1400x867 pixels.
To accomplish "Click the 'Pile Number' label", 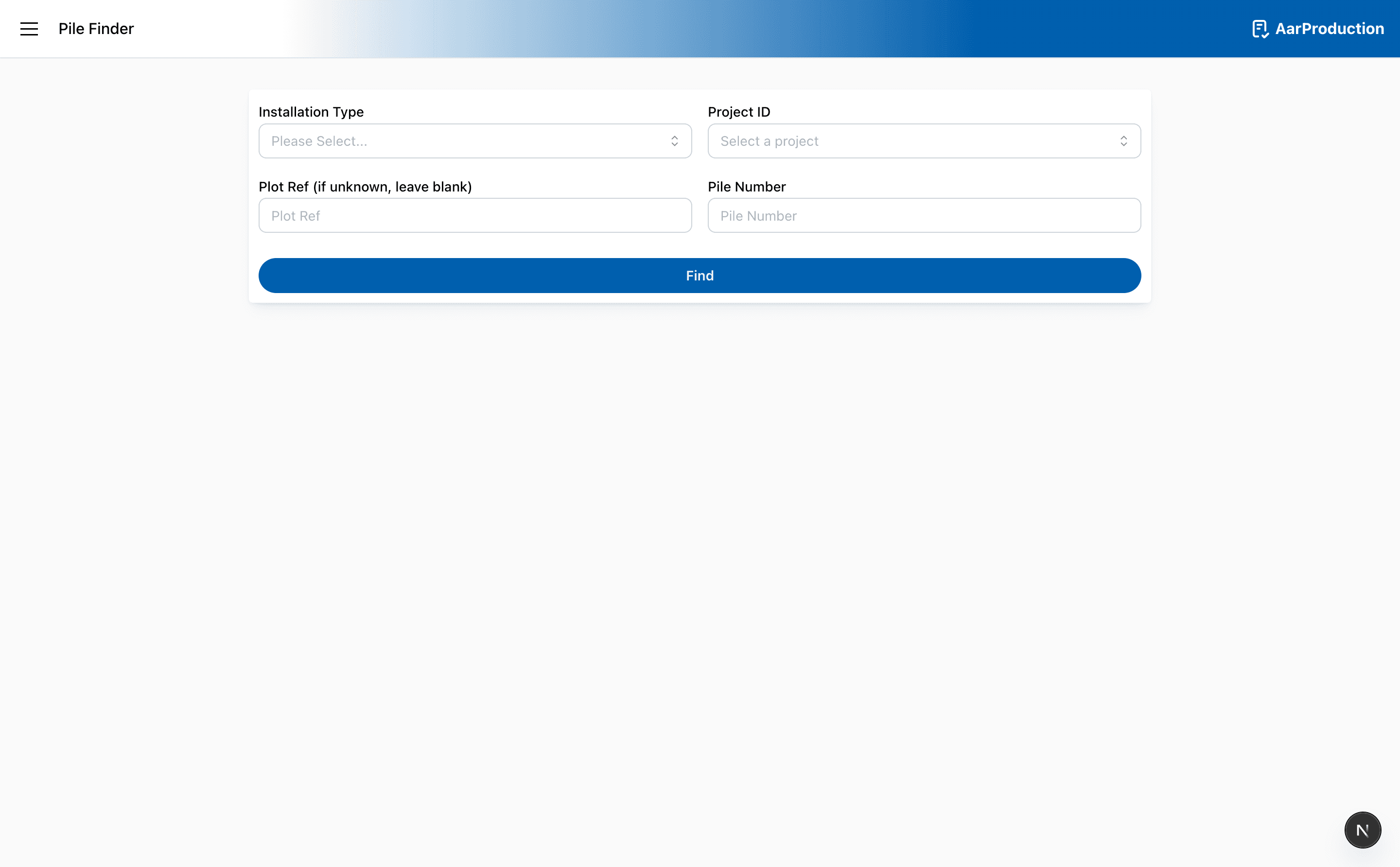I will pyautogui.click(x=746, y=186).
